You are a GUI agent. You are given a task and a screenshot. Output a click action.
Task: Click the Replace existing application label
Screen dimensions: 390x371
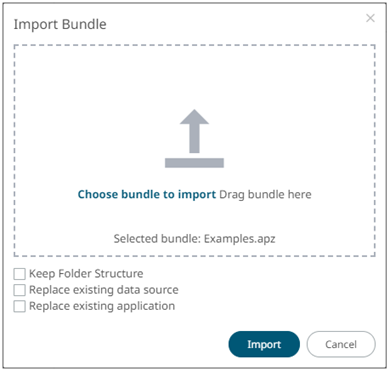coord(102,306)
